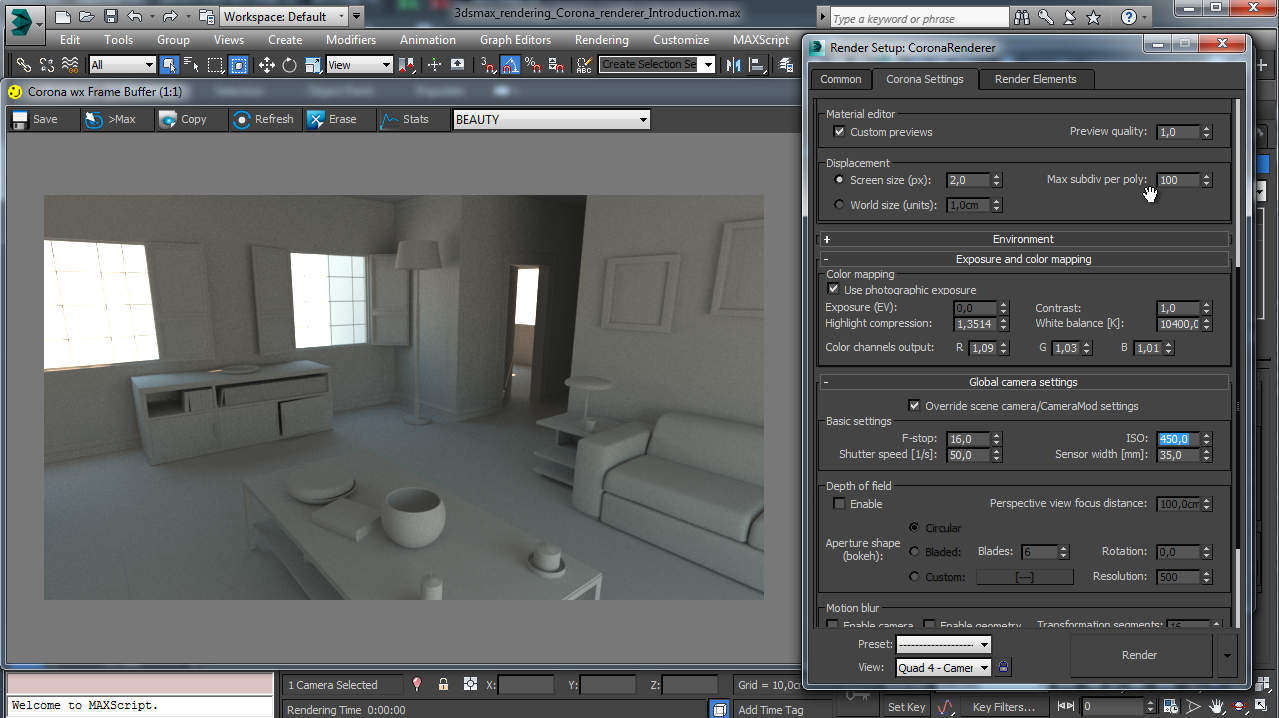Open a file using the folder icon
The width and height of the screenshot is (1279, 718).
(x=87, y=17)
